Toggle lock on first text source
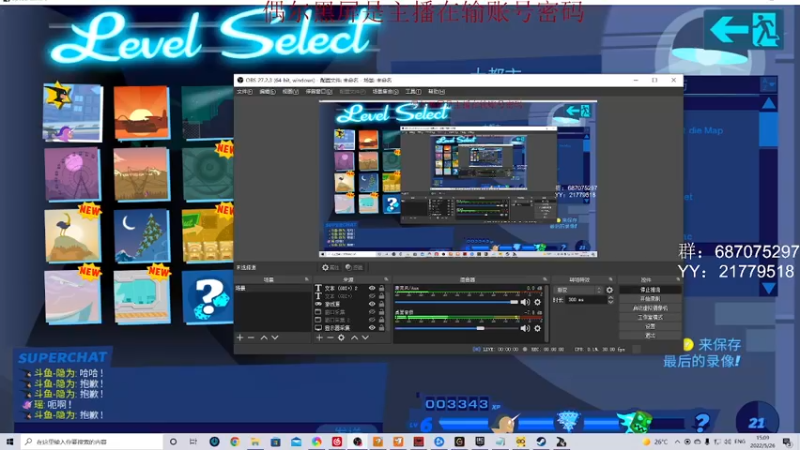 pos(381,288)
